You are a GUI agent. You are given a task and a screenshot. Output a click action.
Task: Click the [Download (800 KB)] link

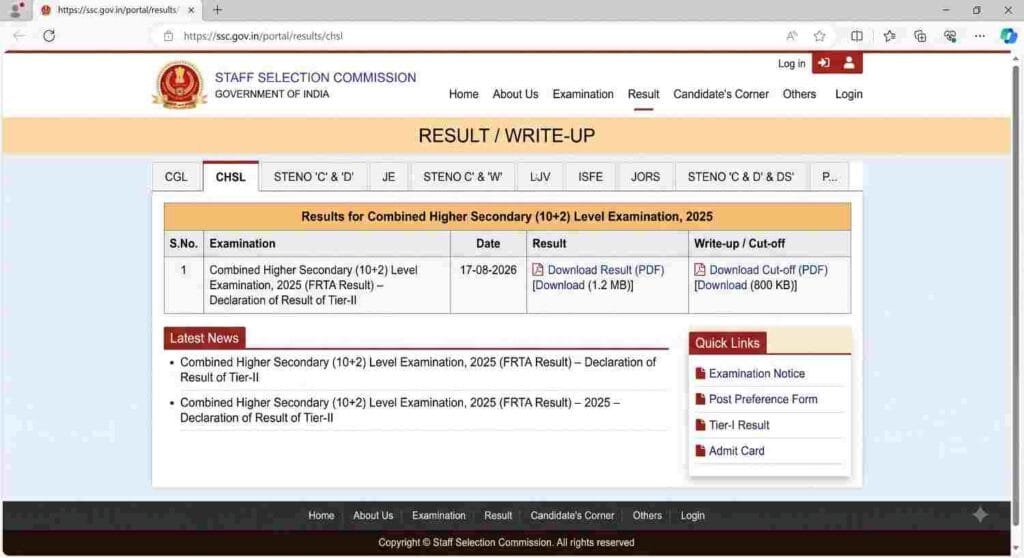click(x=745, y=286)
